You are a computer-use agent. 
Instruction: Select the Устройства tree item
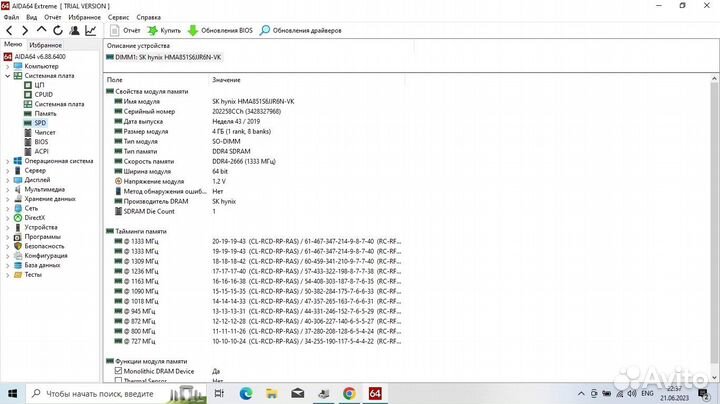click(x=36, y=227)
